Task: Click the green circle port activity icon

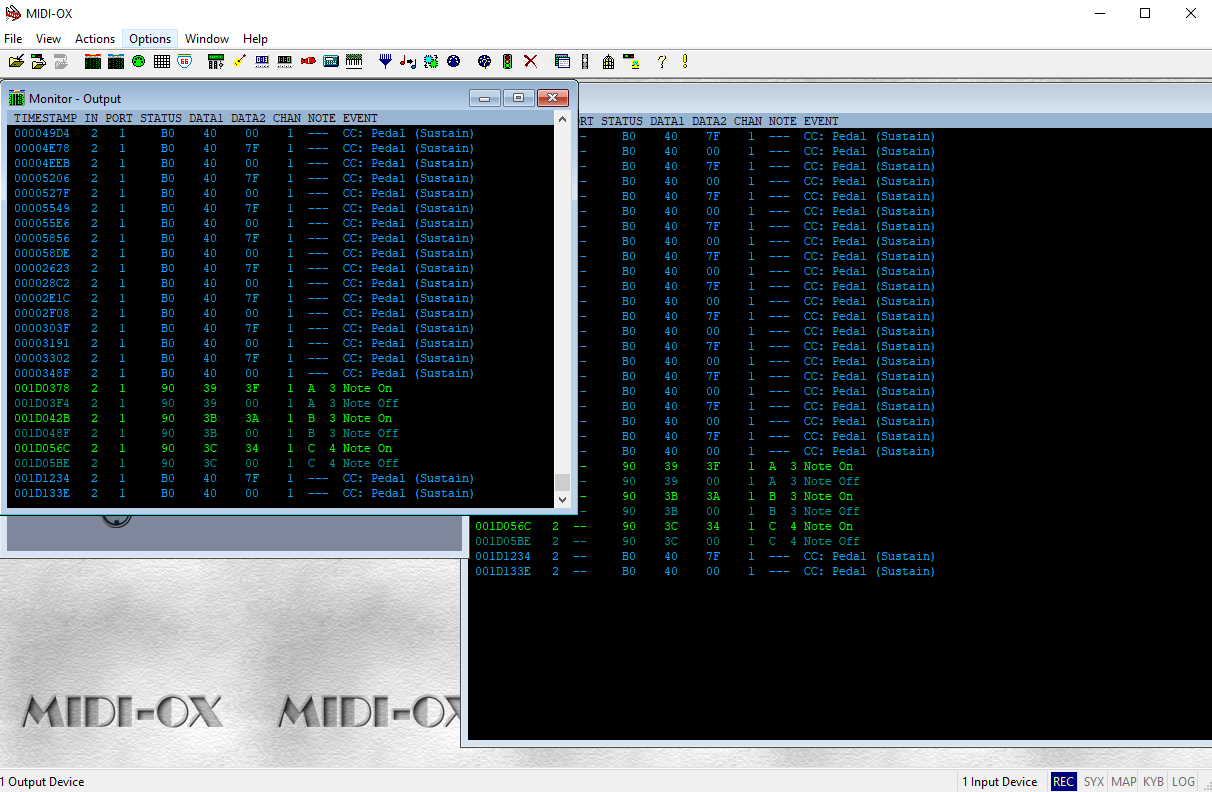Action: (138, 61)
